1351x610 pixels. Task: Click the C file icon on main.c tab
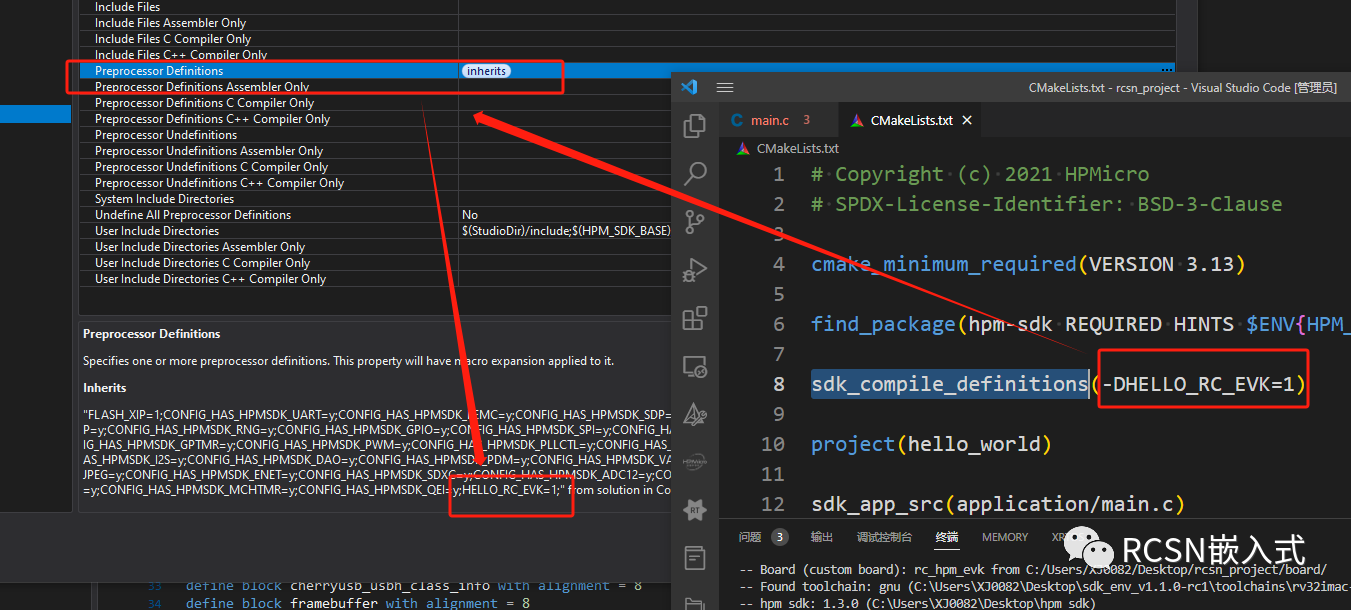click(x=737, y=120)
